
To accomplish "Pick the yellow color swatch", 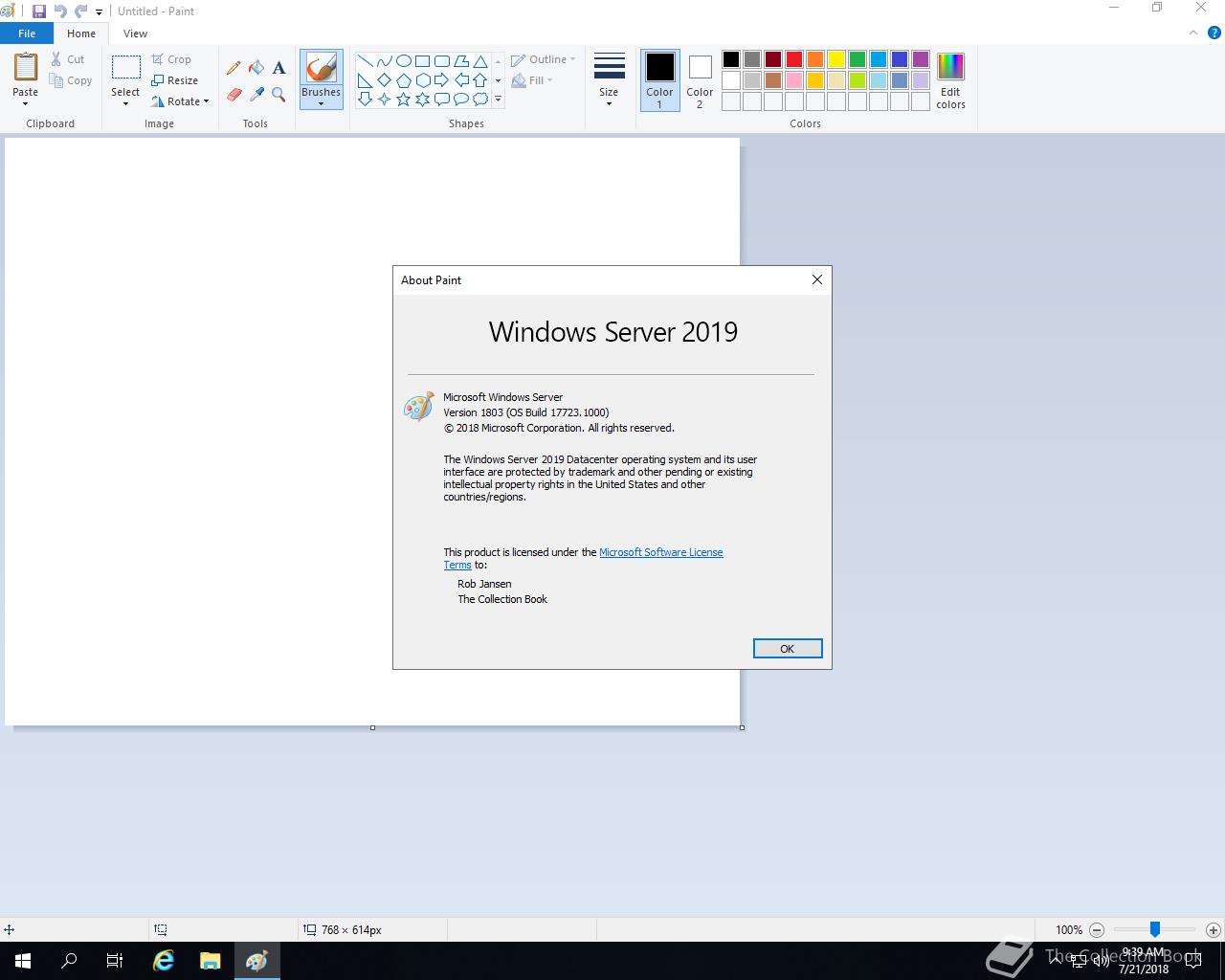I will 836,60.
